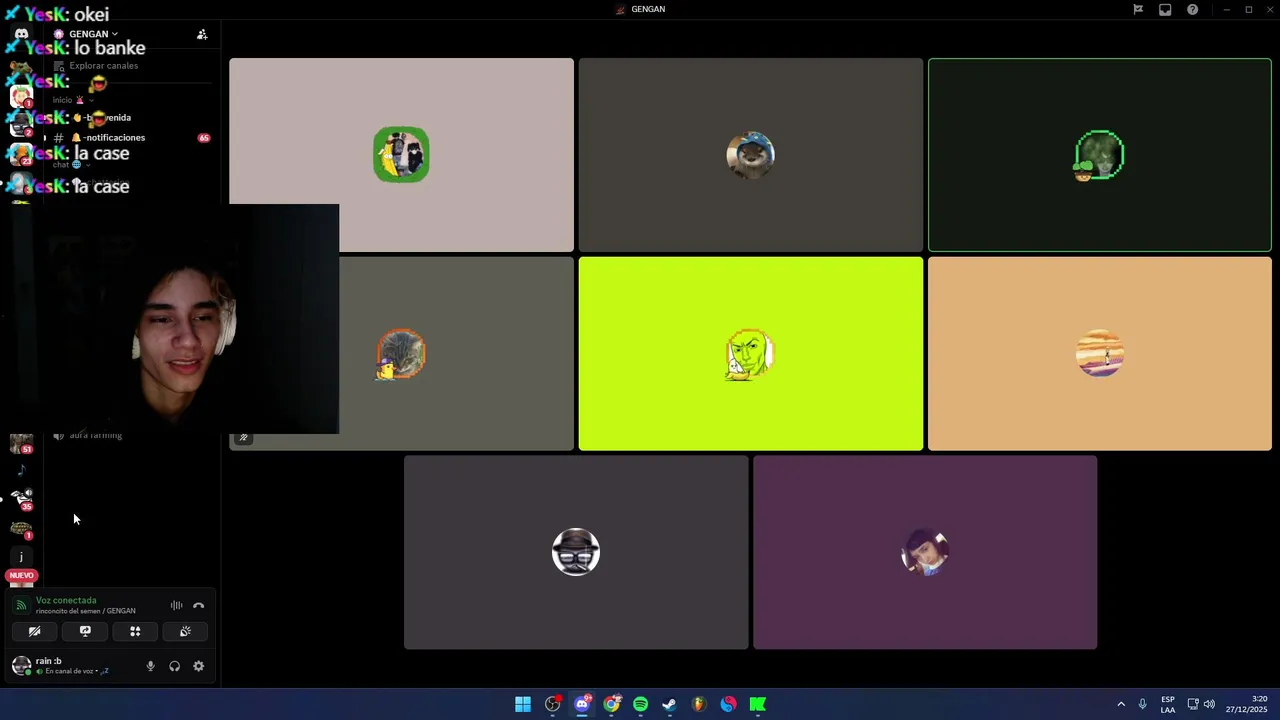Click the green voice connection signal icon

pos(21,605)
